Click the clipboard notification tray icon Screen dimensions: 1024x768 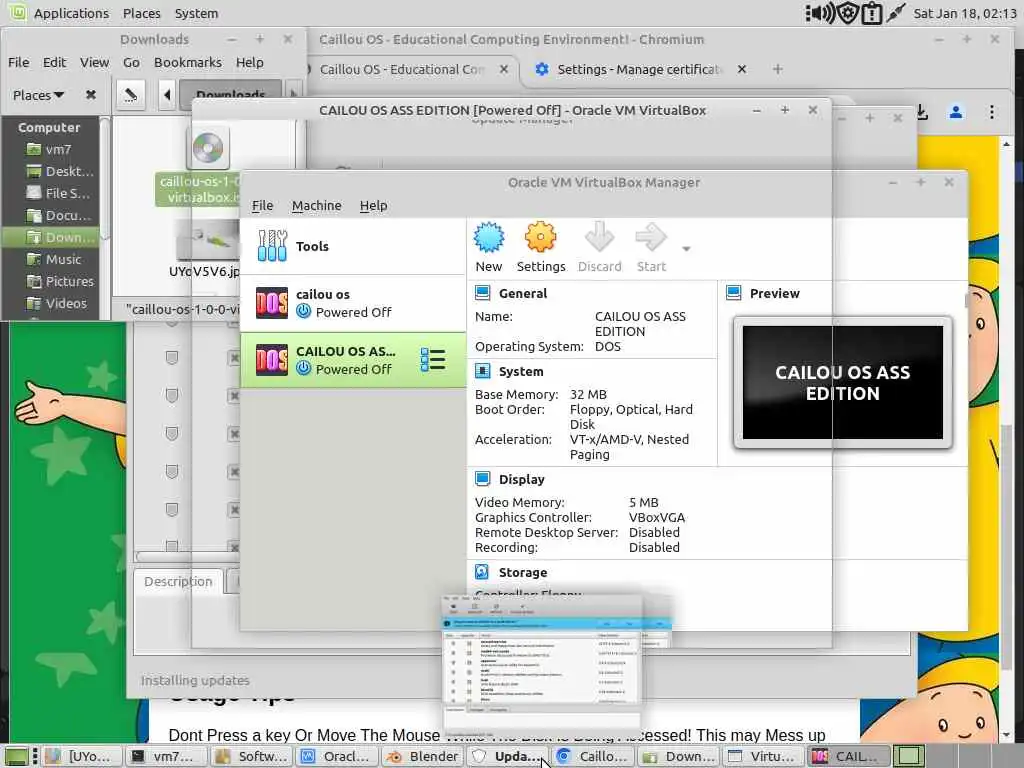tap(872, 13)
